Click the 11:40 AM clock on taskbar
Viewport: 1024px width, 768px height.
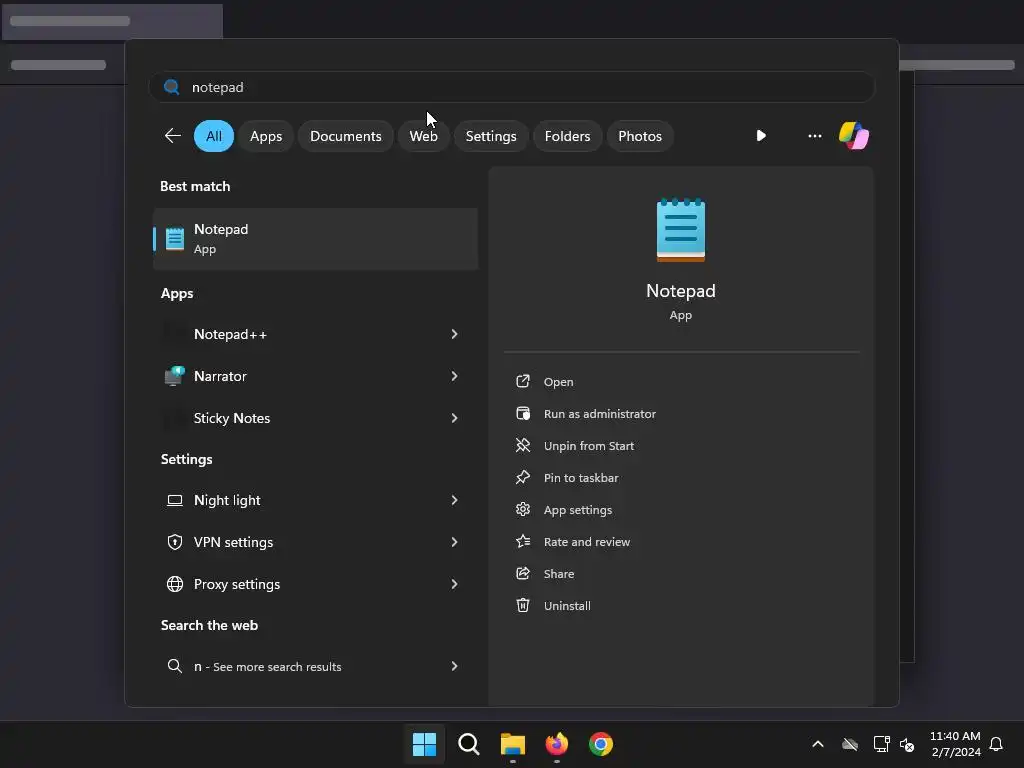[955, 736]
